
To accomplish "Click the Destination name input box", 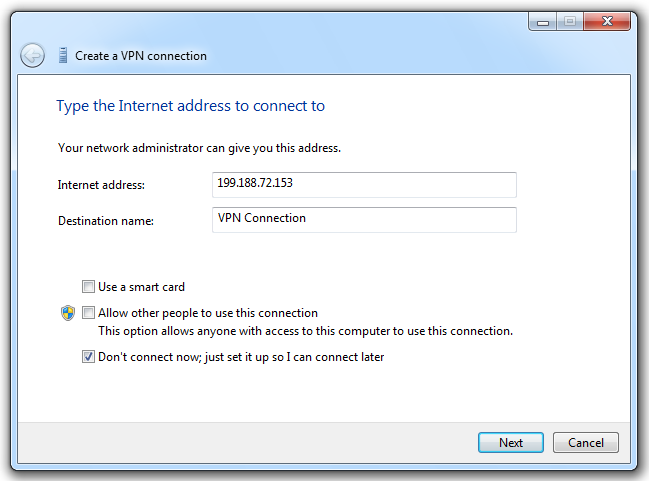I will point(364,219).
